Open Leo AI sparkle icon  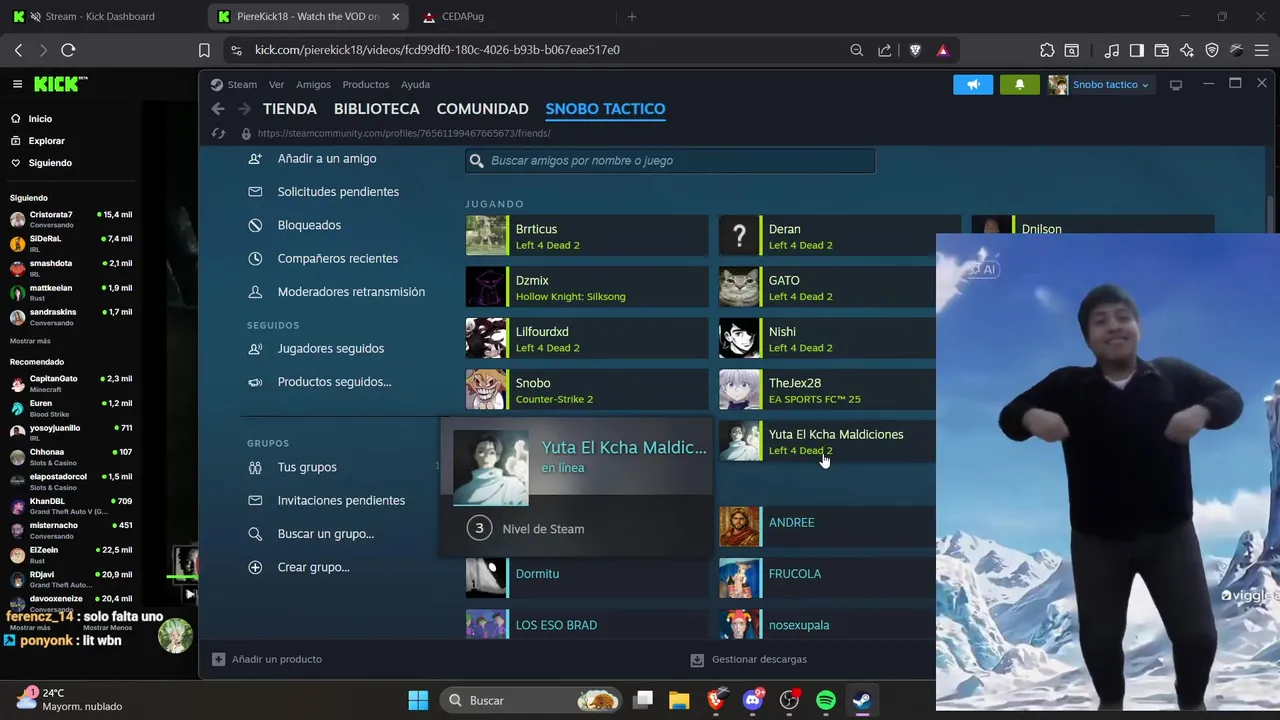click(x=1187, y=50)
